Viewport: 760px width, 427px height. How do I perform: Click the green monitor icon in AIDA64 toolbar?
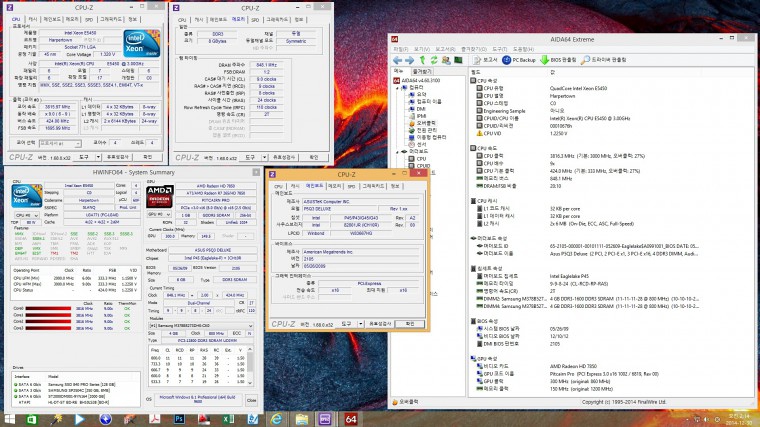[458, 60]
